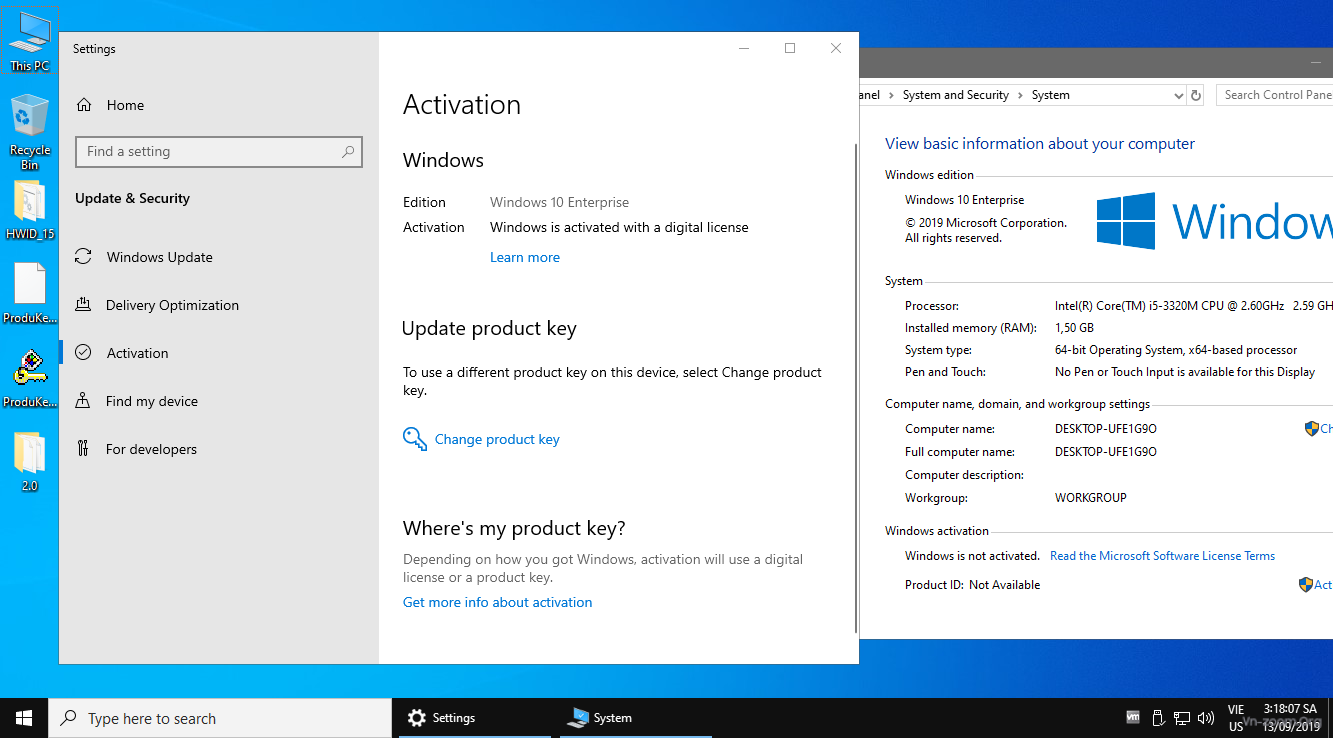Click 'Windows is not activated.' text
Screen dimensions: 1333x738
pos(972,556)
